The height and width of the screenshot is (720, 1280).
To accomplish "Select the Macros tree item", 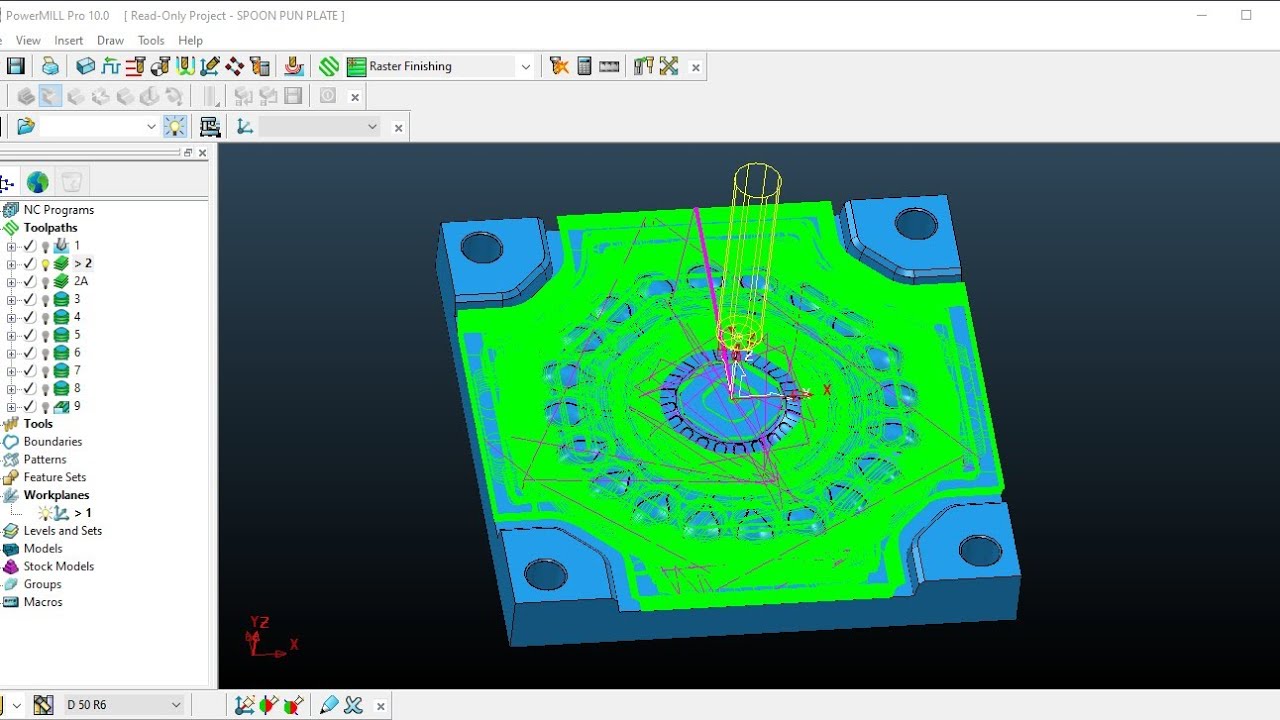I will pos(43,603).
